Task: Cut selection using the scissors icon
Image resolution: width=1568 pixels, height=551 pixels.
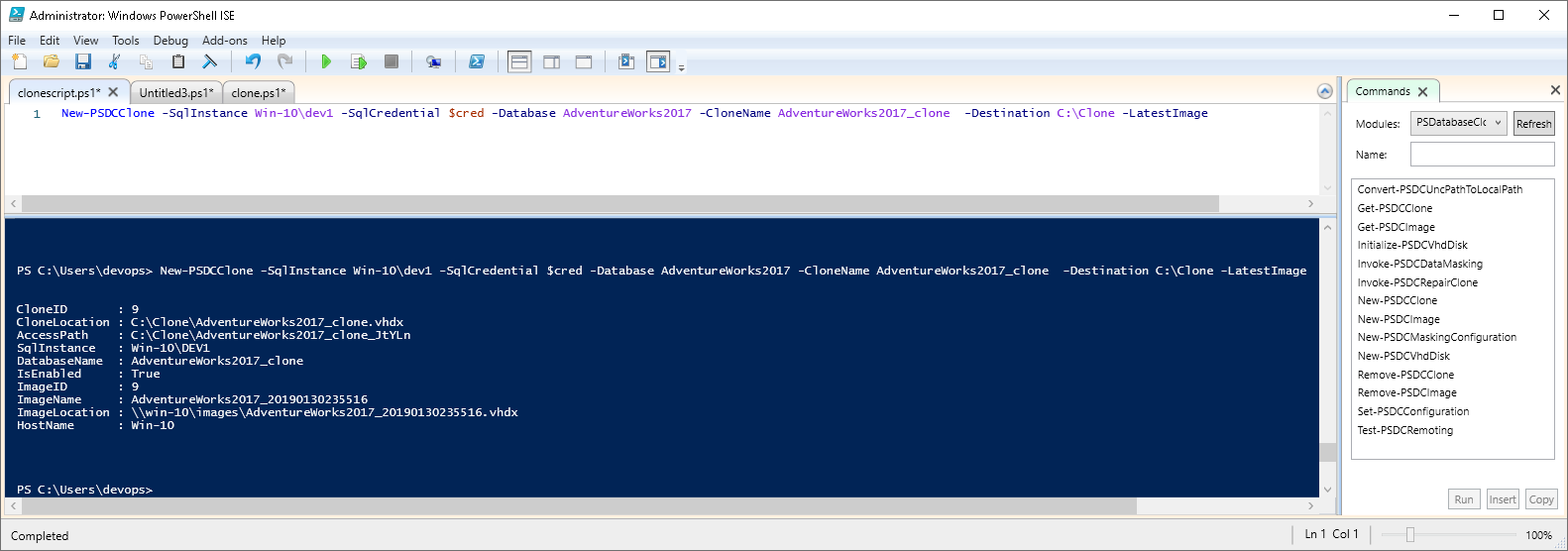Action: coord(114,61)
